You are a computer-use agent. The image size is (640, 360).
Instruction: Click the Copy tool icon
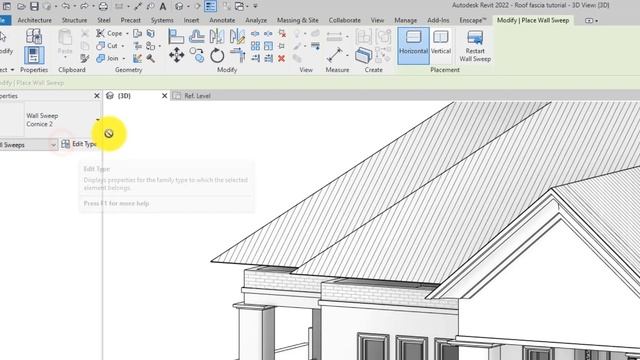click(197, 55)
